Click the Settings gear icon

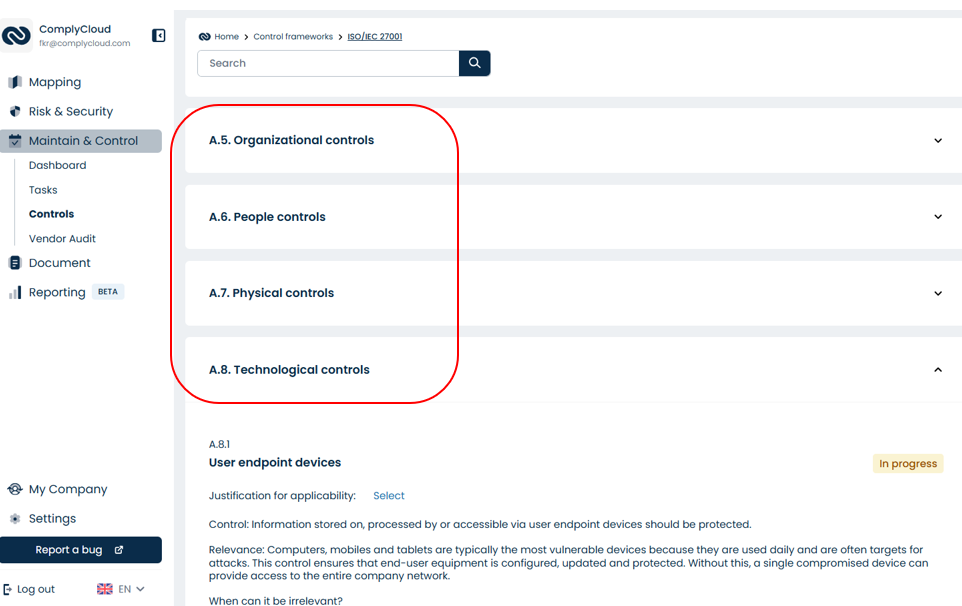(x=15, y=519)
